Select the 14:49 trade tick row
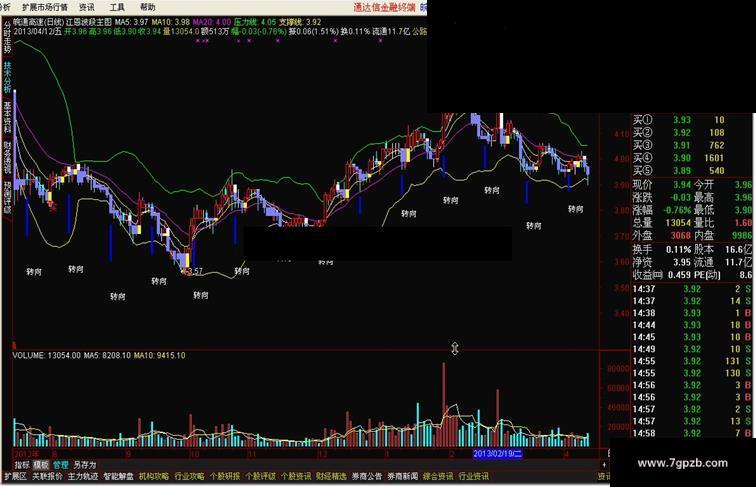 [x=692, y=349]
